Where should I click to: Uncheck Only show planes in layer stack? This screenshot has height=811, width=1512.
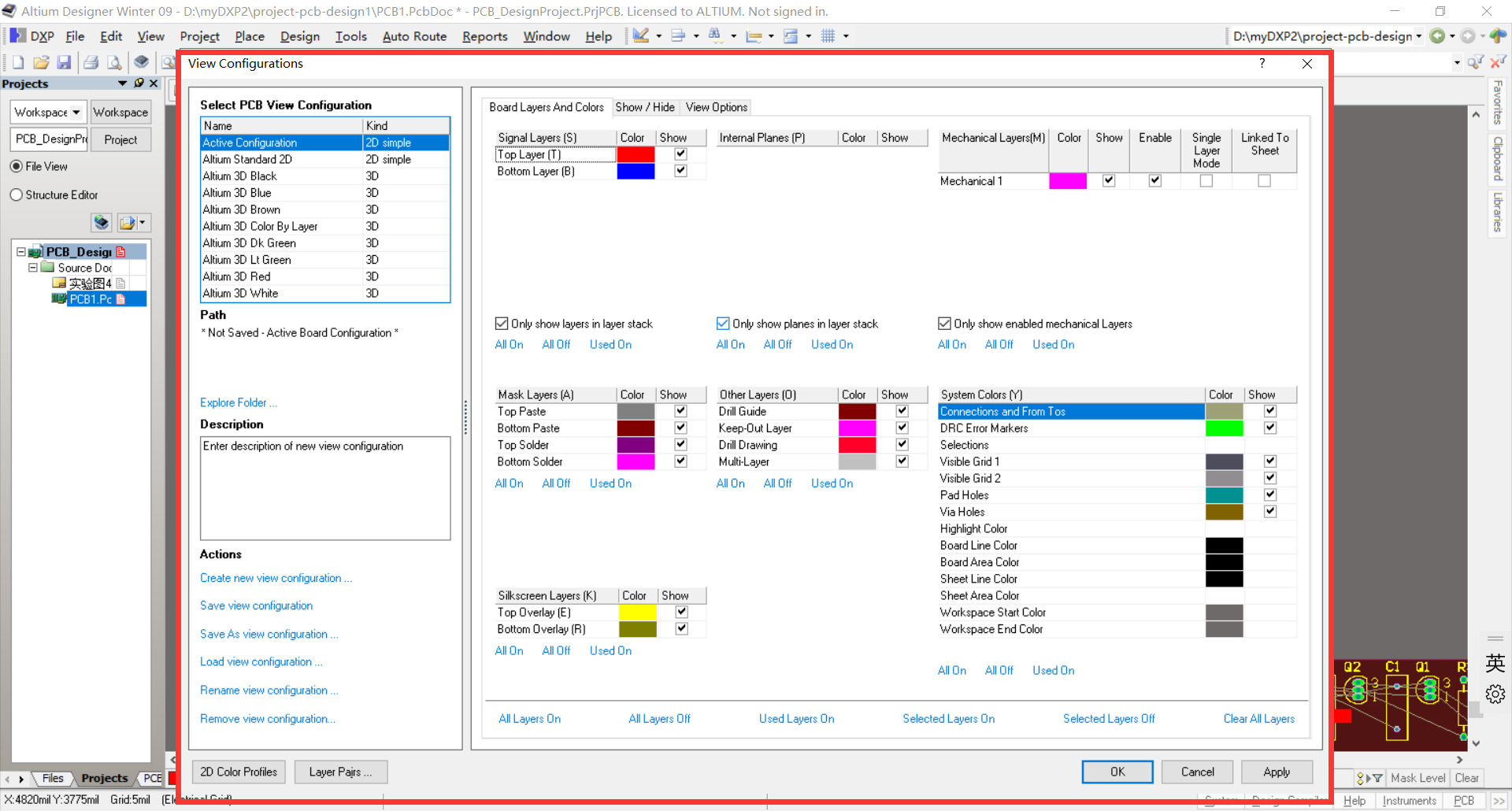coord(723,324)
